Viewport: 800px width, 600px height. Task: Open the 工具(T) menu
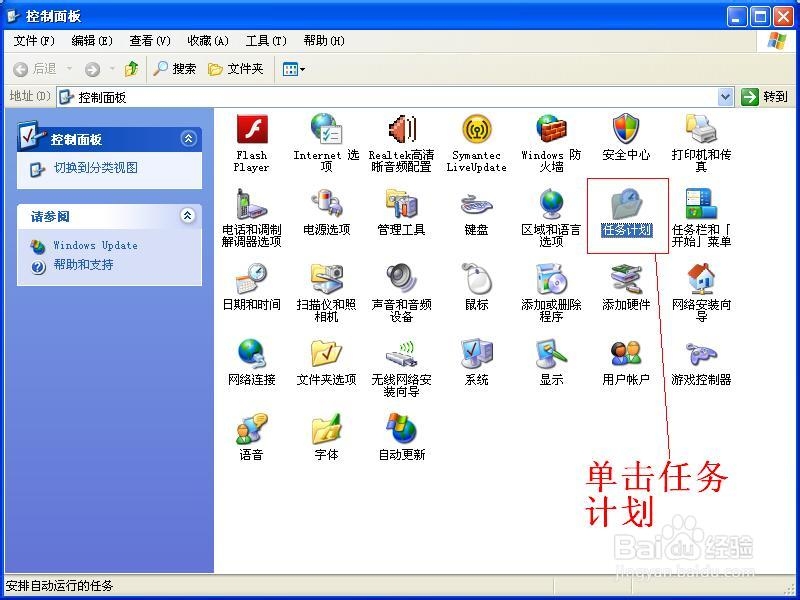(x=266, y=41)
